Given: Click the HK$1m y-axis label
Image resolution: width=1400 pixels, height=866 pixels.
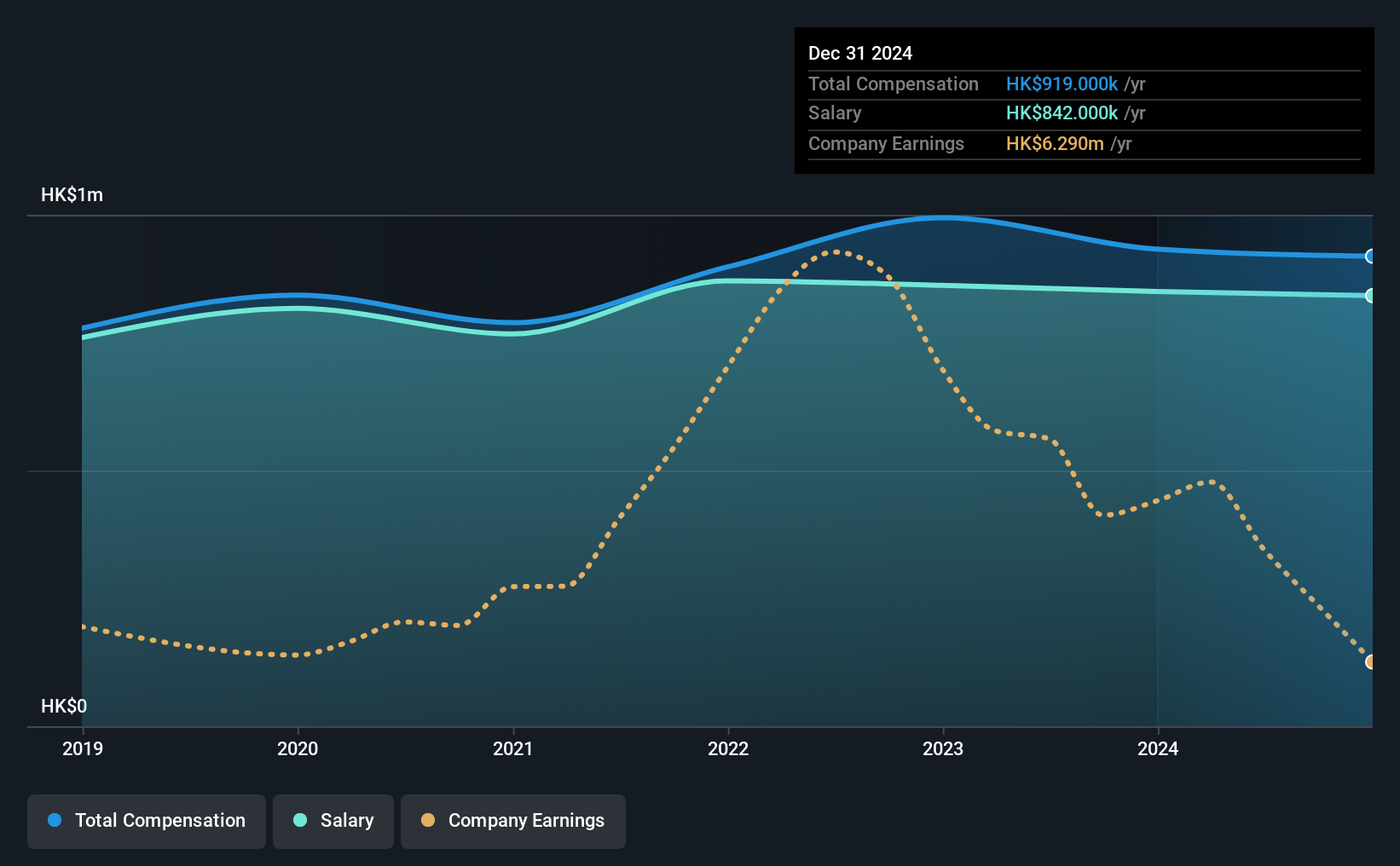Looking at the screenshot, I should tap(72, 194).
